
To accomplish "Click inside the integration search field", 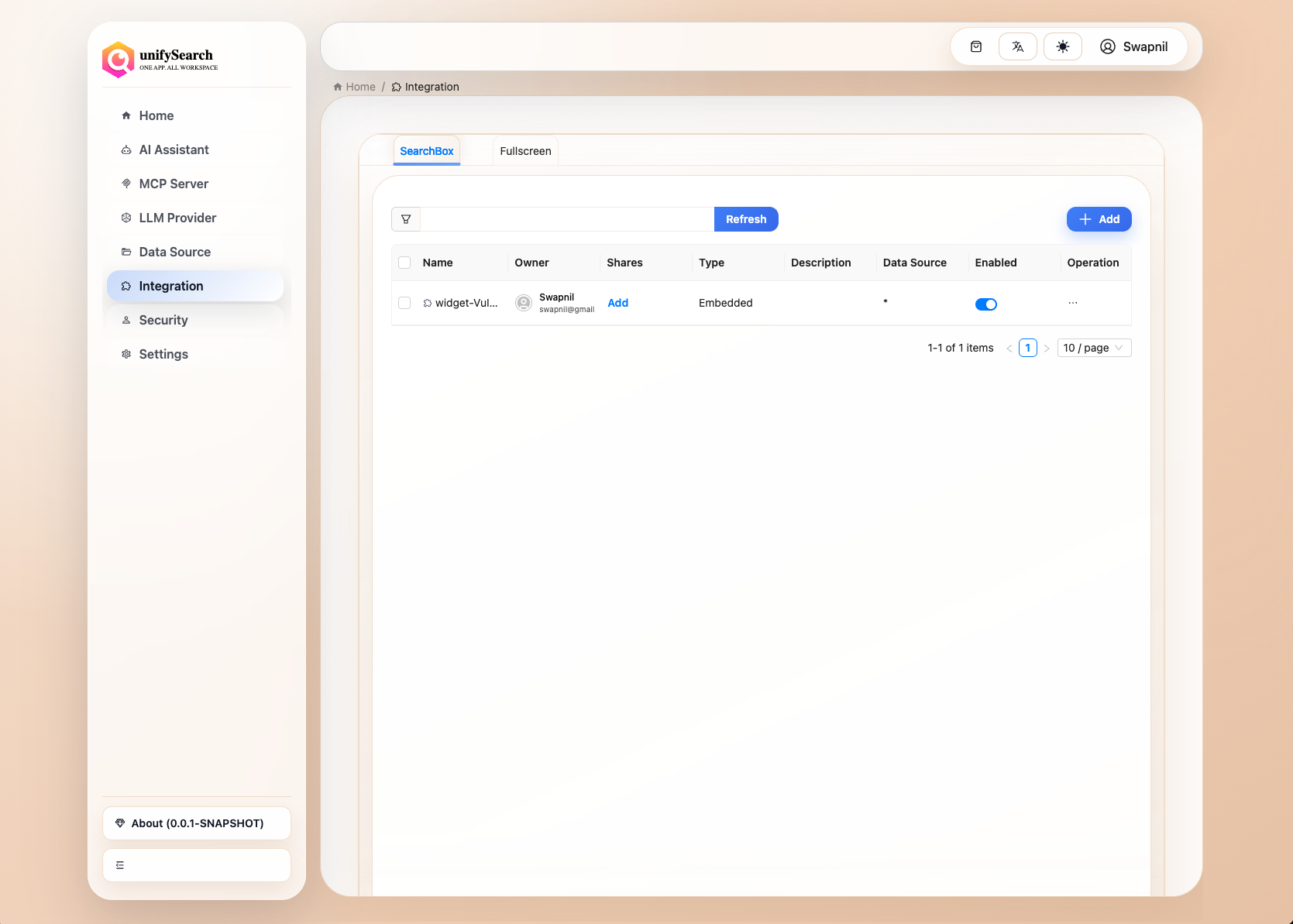I will [x=566, y=219].
